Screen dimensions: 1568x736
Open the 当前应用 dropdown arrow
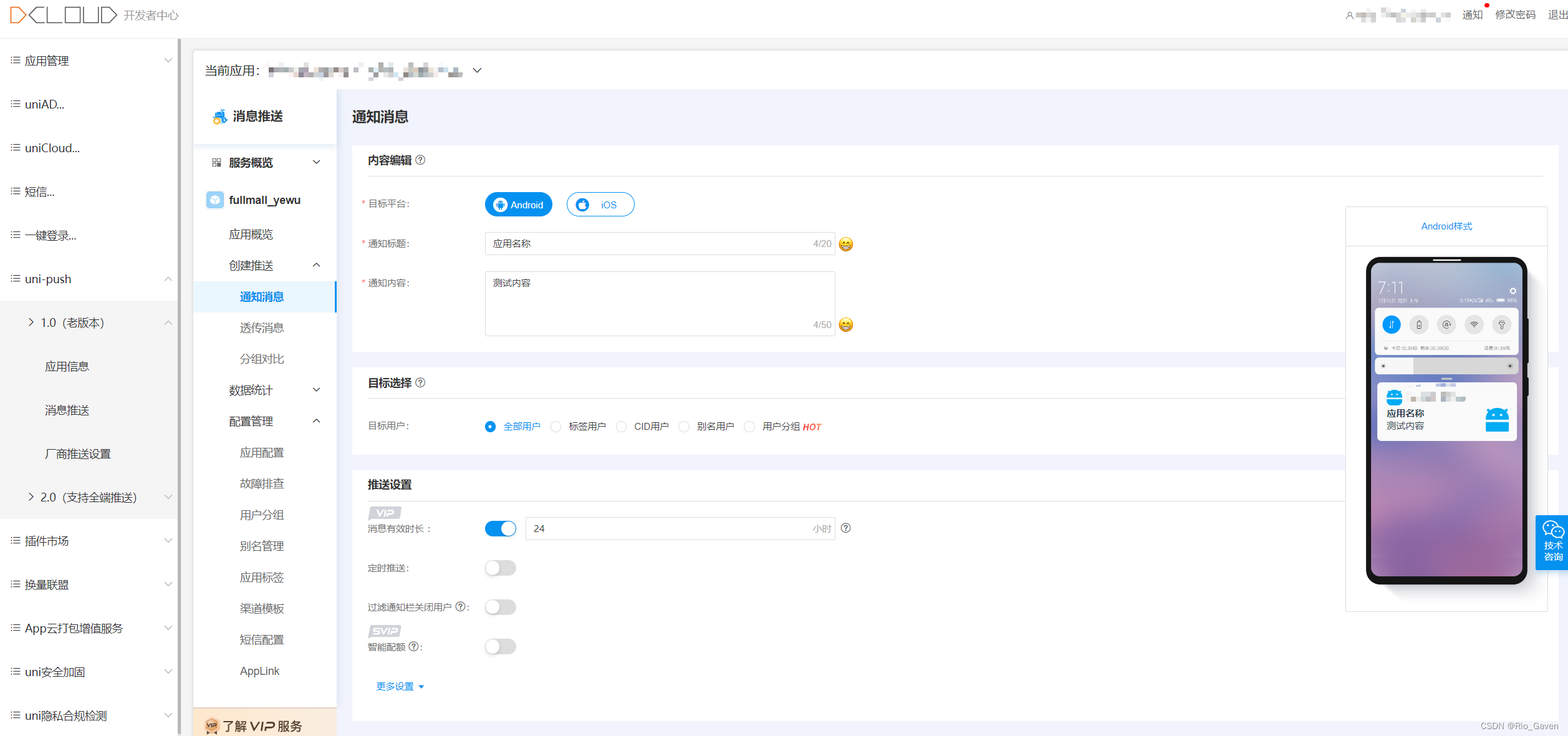point(477,70)
